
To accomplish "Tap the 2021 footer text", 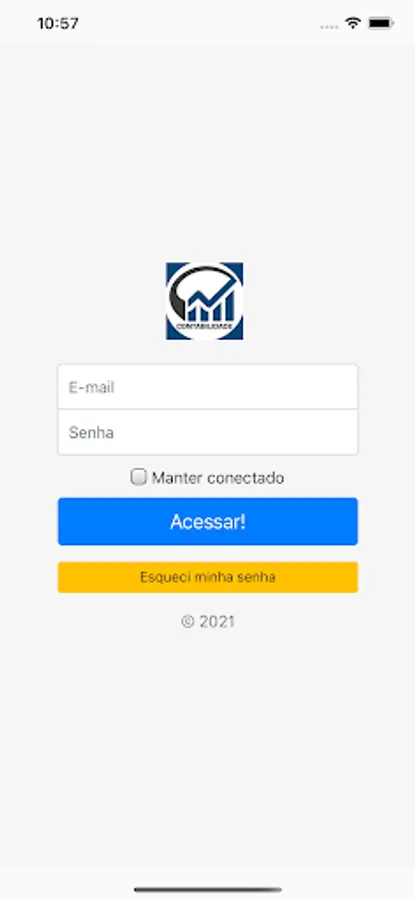I will click(217, 622).
